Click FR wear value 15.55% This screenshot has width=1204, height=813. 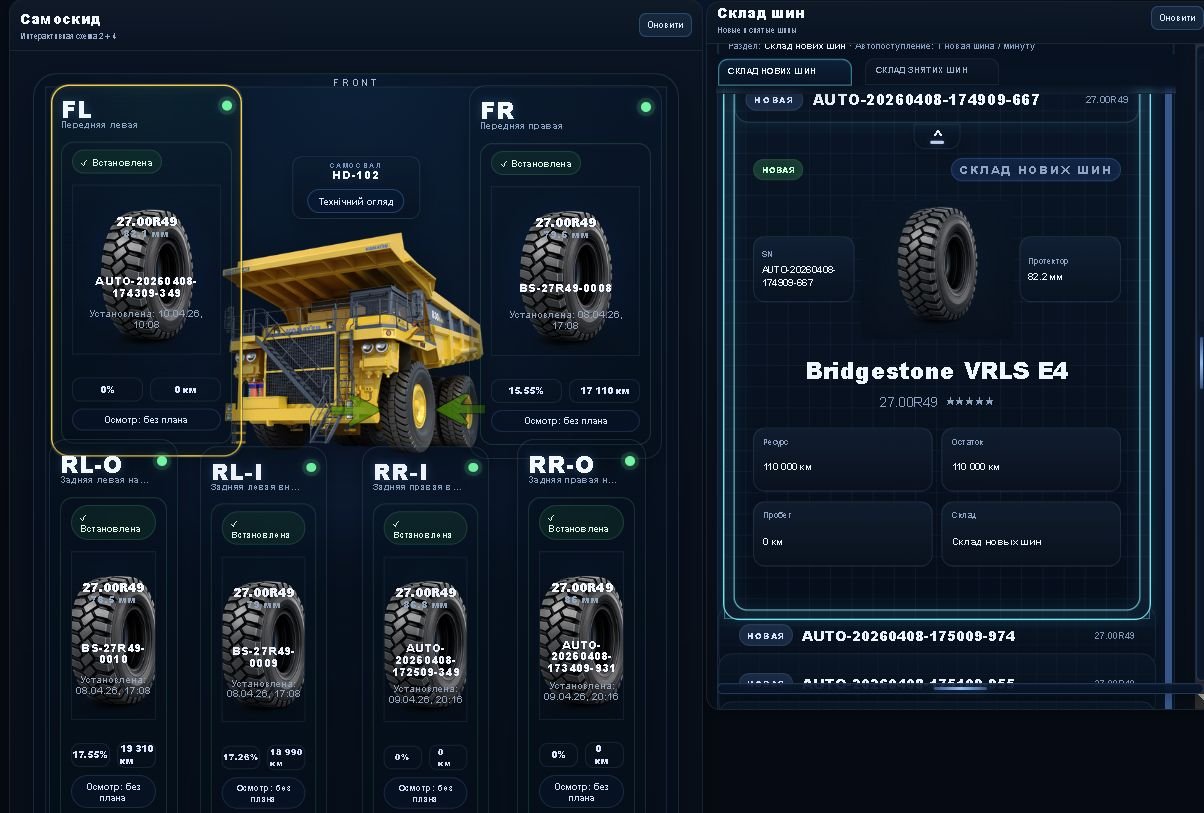tap(527, 391)
